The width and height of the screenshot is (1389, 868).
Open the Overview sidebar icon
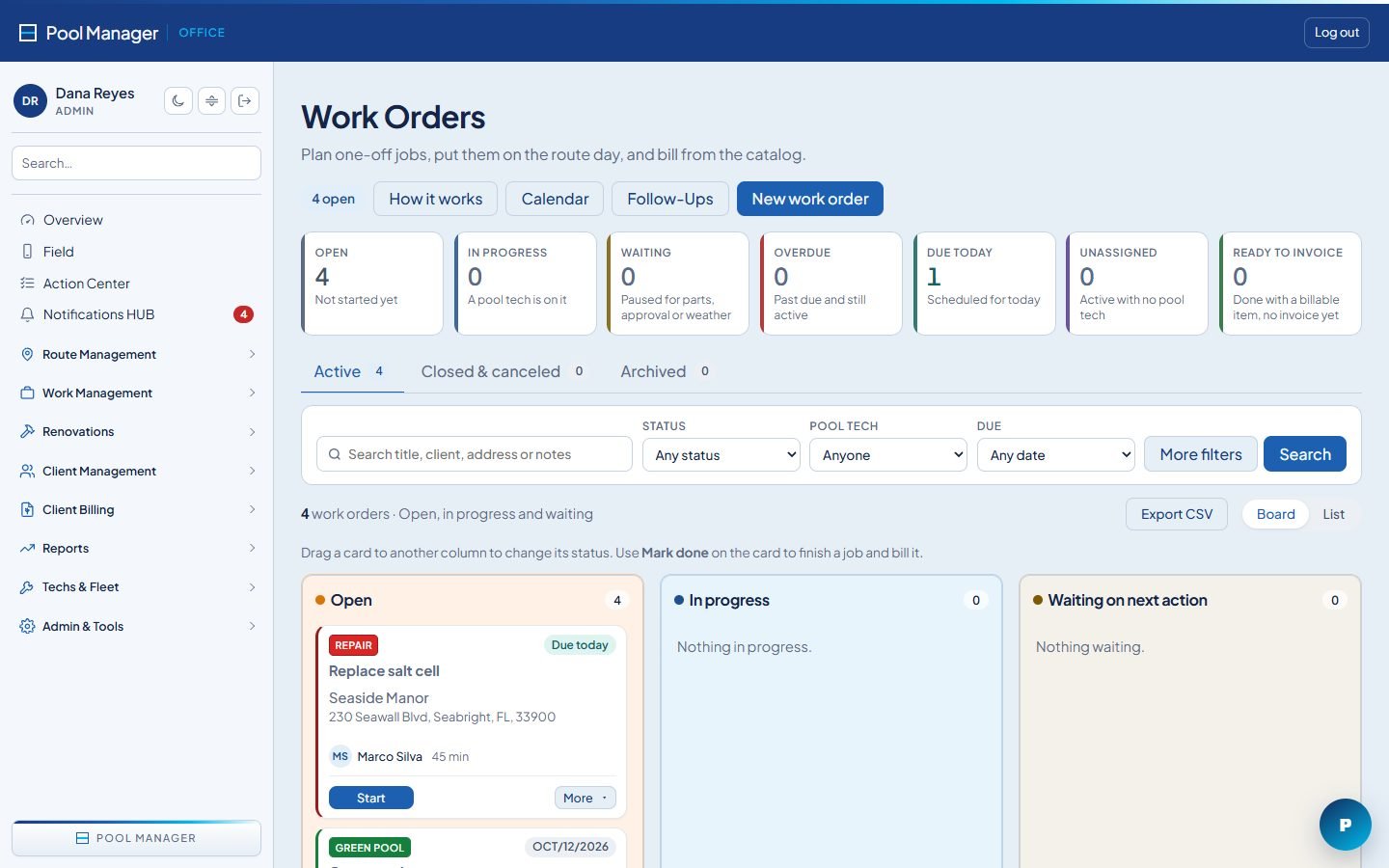pyautogui.click(x=27, y=220)
